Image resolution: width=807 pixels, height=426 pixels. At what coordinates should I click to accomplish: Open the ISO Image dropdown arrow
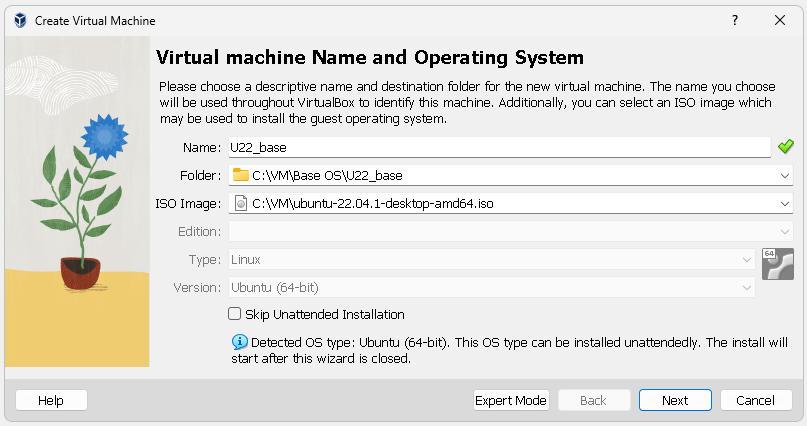point(784,204)
